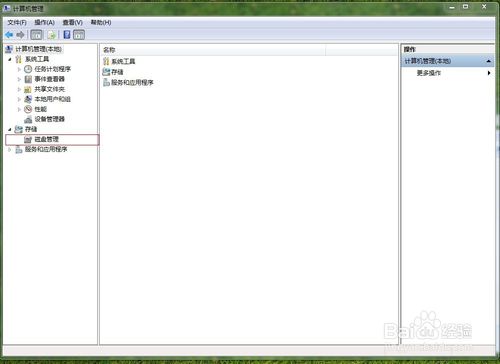Click the Forward arrow toolbar icon
This screenshot has width=500, height=364.
pos(20,35)
